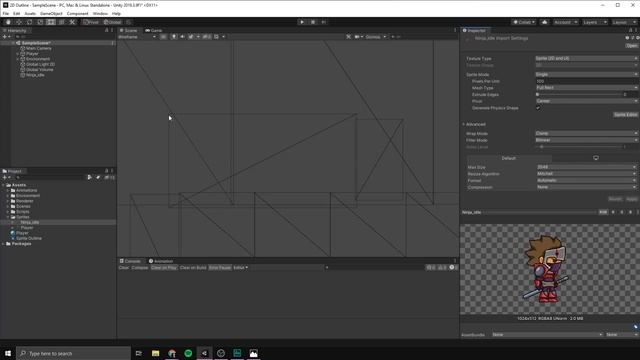This screenshot has width=640, height=360.
Task: Select the Scale tool
Action: [x=40, y=22]
